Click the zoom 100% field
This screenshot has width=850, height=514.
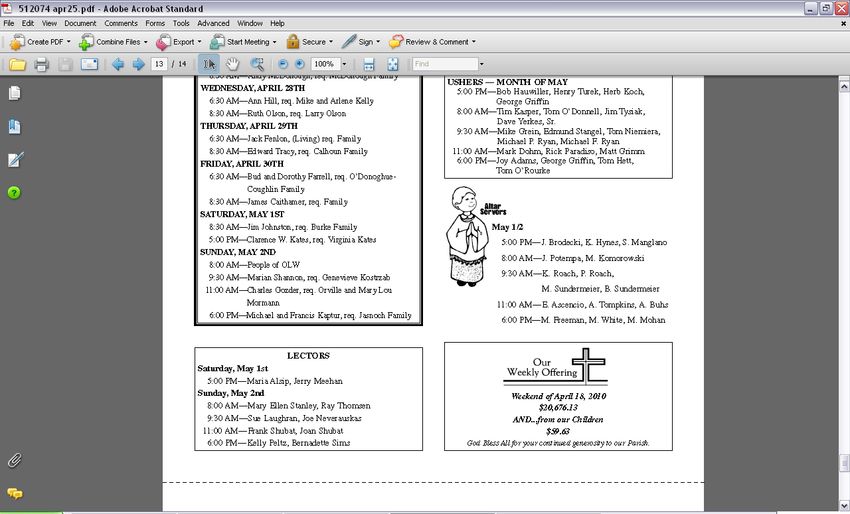[x=325, y=64]
